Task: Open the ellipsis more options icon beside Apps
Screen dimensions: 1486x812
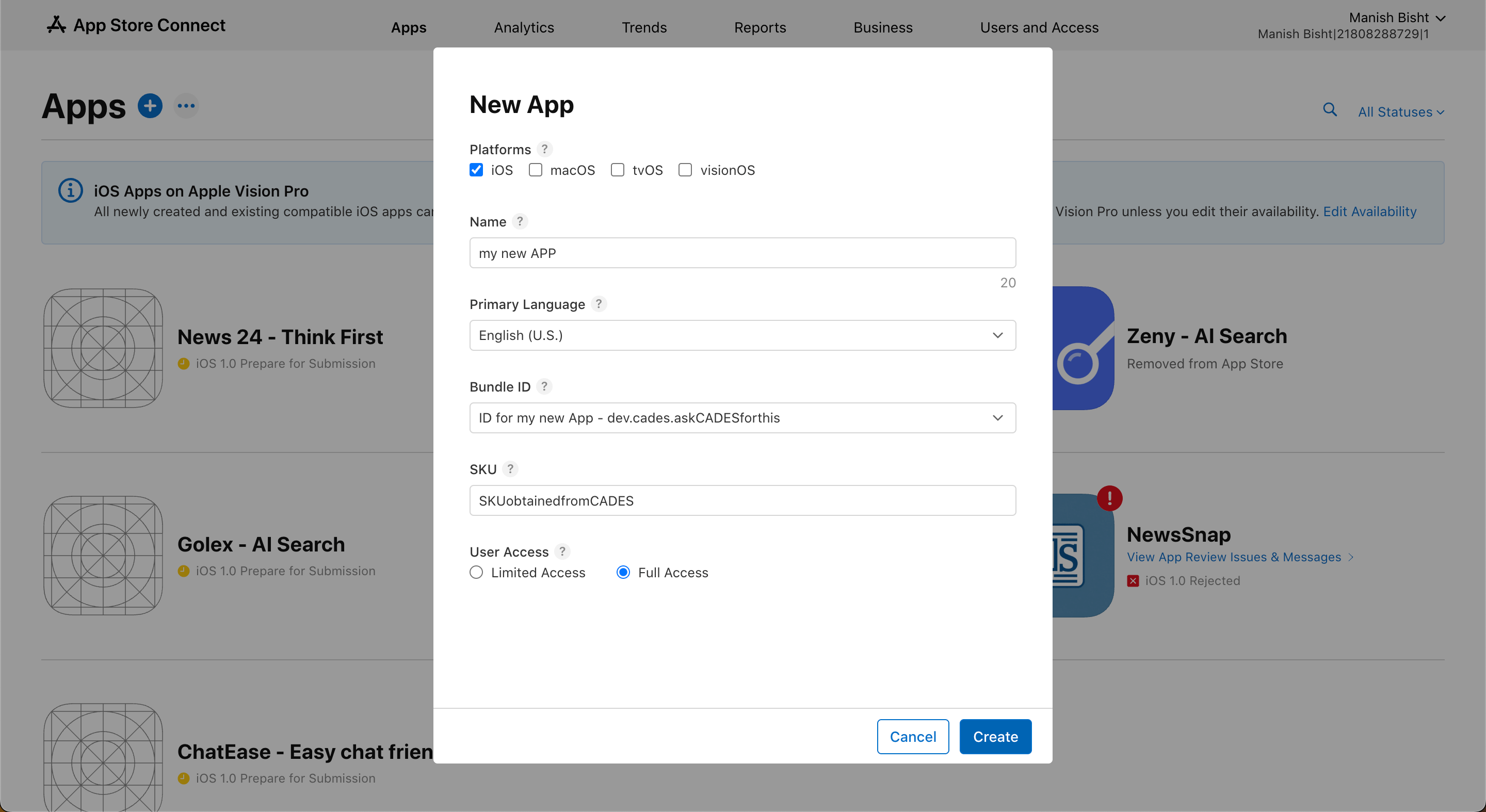Action: (186, 106)
